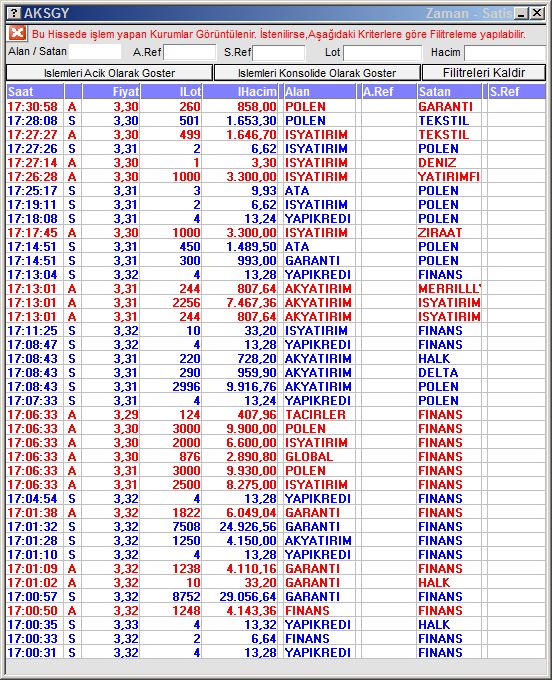The image size is (552, 680).
Task: Sort by the Saat column header
Action: (35, 92)
